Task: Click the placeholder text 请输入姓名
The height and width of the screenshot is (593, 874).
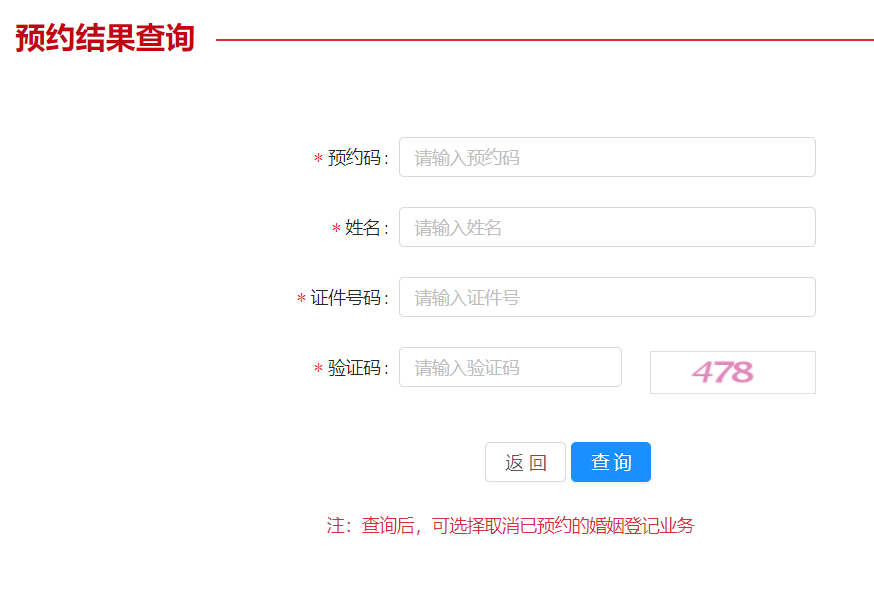Action: [x=458, y=228]
